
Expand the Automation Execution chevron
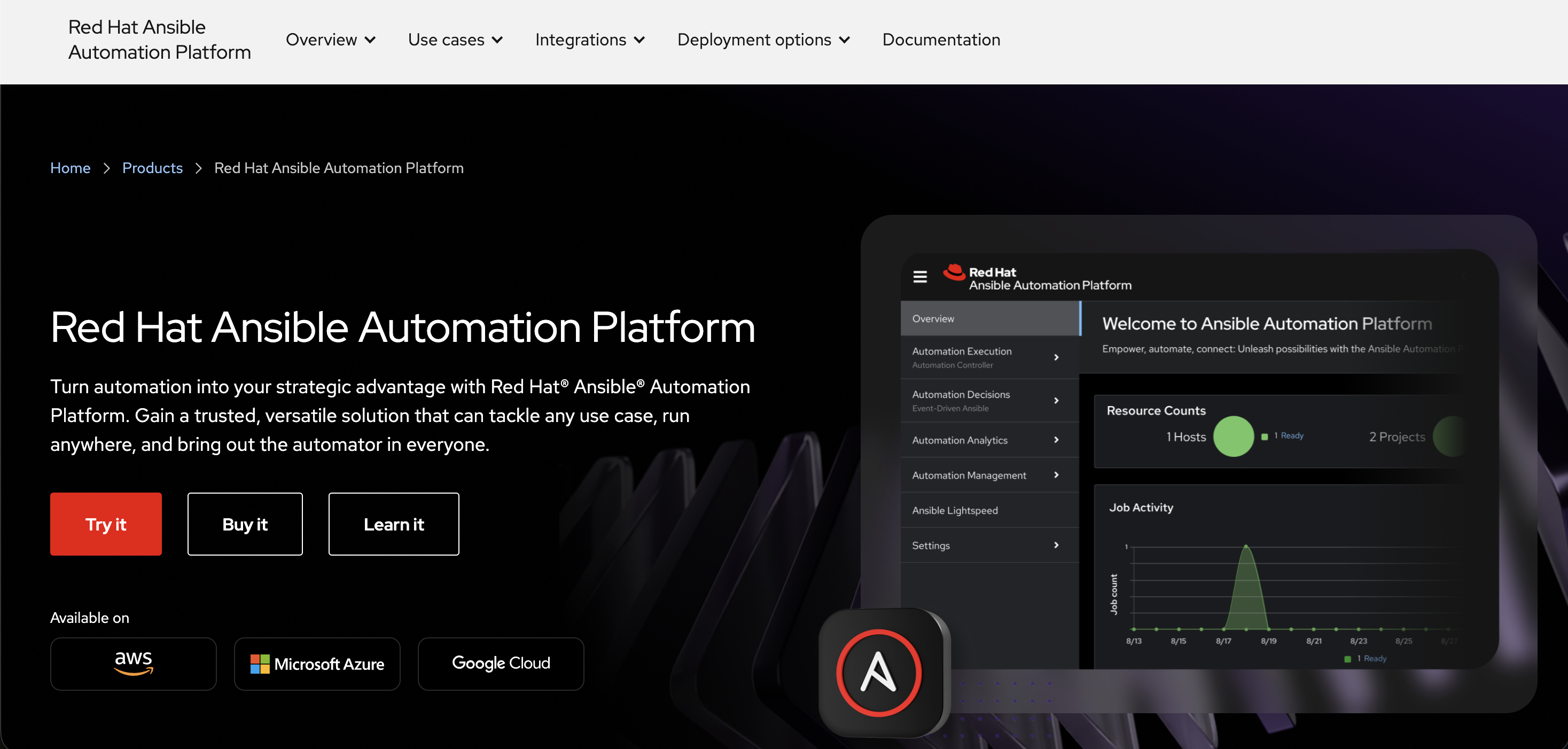pos(1056,357)
